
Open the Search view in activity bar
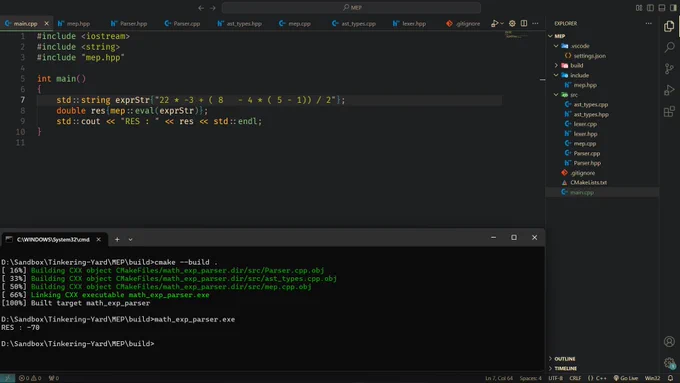669,47
